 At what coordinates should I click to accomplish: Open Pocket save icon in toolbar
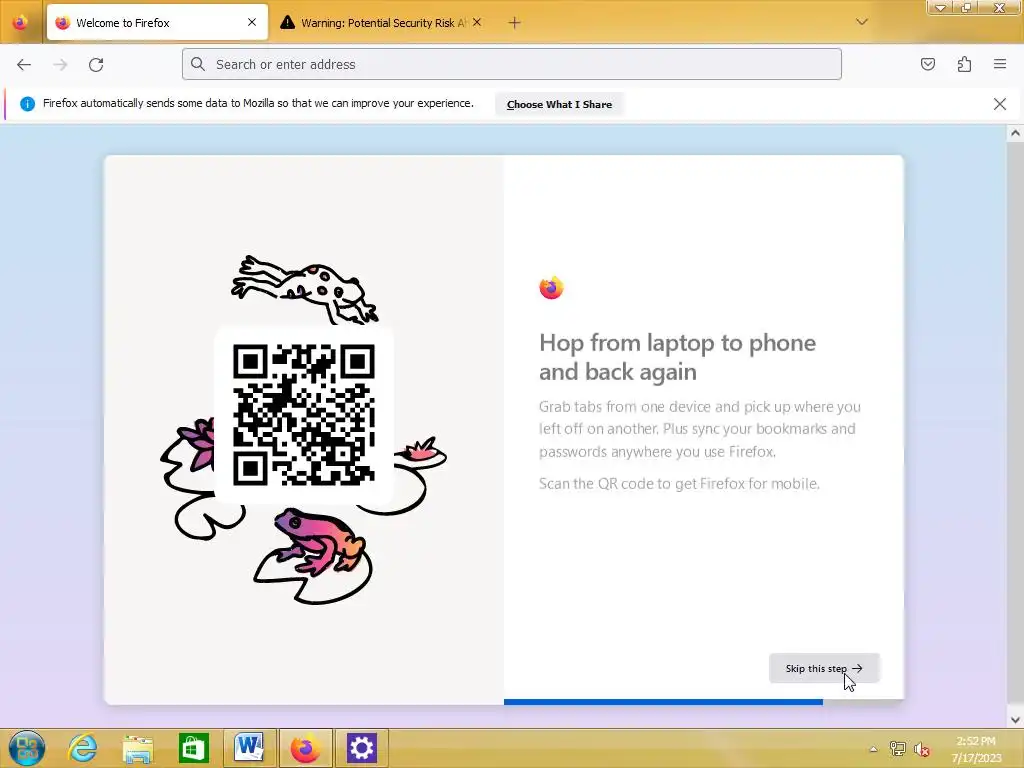pyautogui.click(x=927, y=64)
